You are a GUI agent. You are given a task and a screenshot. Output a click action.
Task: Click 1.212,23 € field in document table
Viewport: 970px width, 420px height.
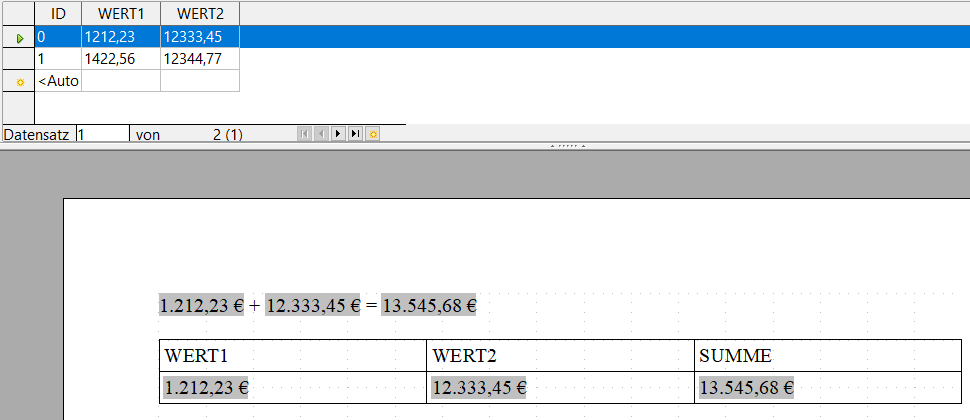206,388
